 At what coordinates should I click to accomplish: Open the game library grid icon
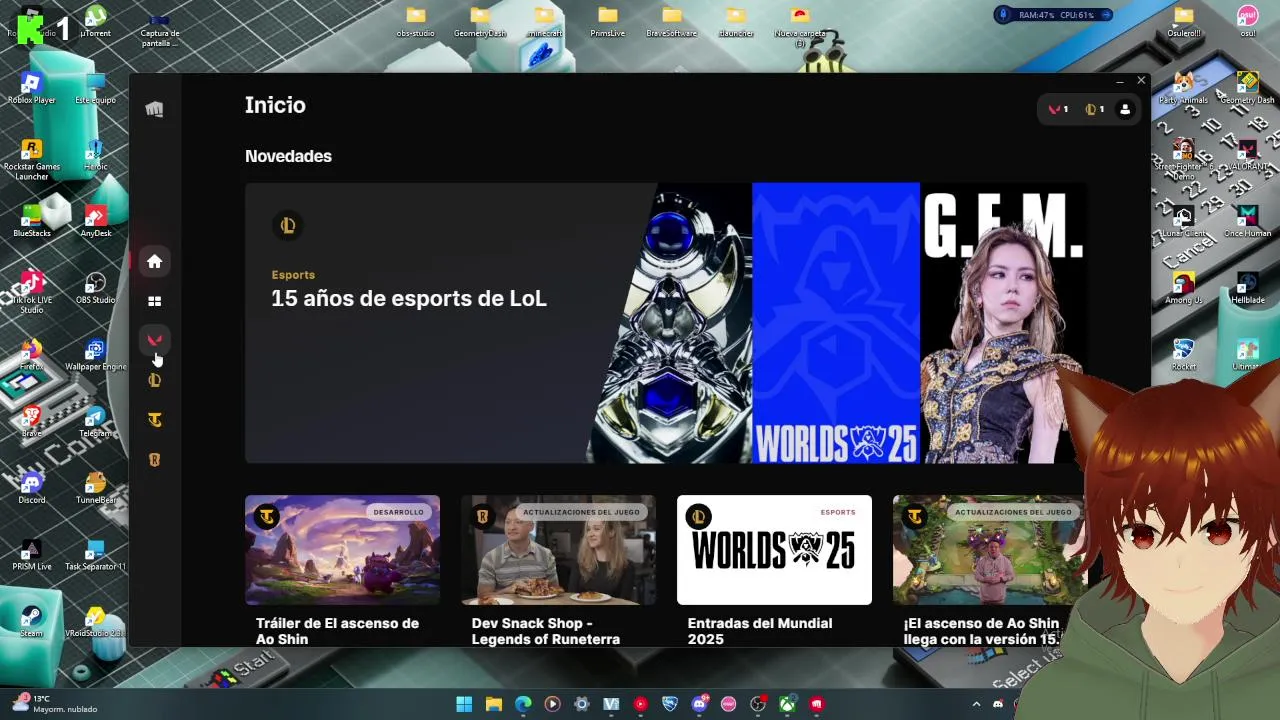point(154,301)
